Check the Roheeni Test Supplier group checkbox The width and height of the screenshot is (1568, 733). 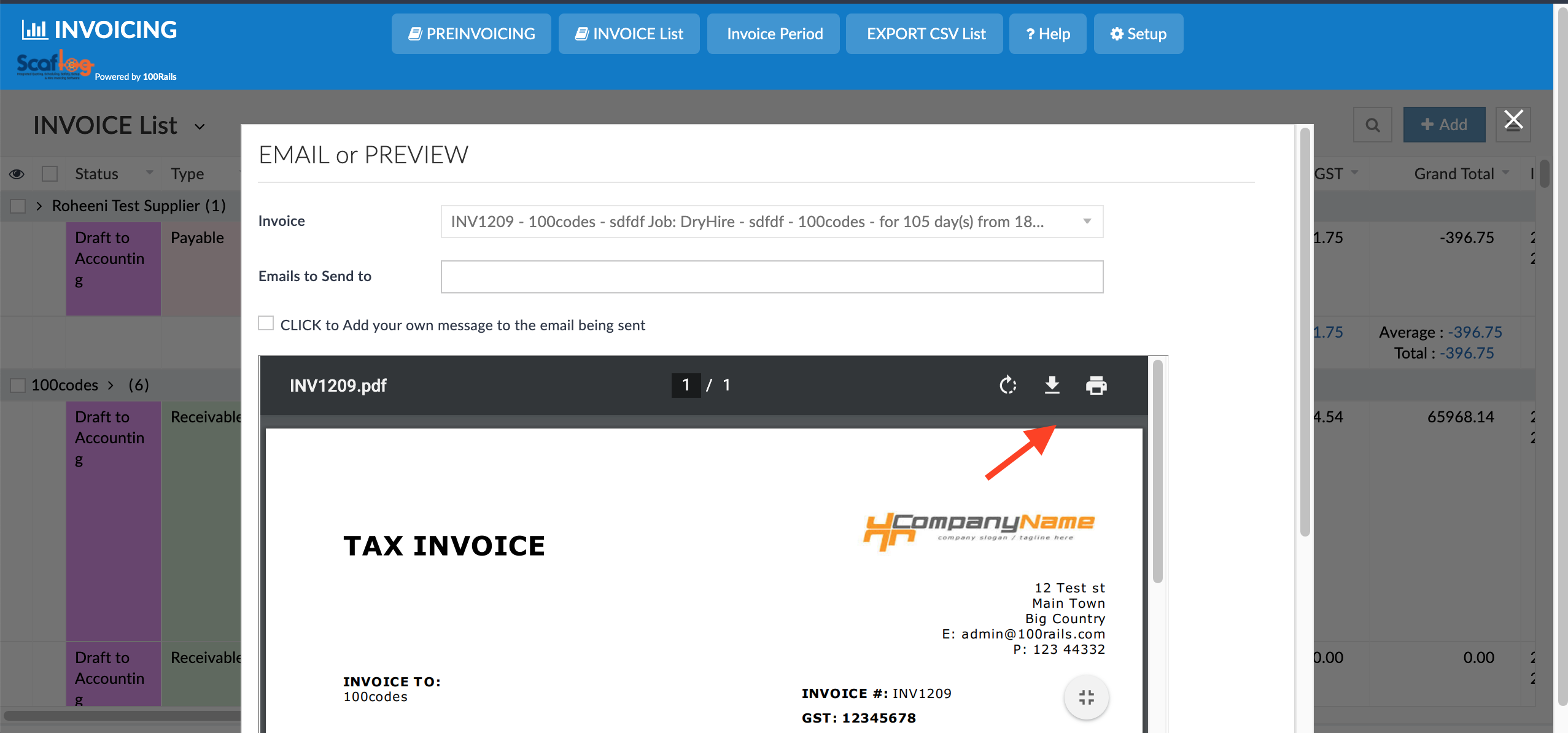coord(18,206)
